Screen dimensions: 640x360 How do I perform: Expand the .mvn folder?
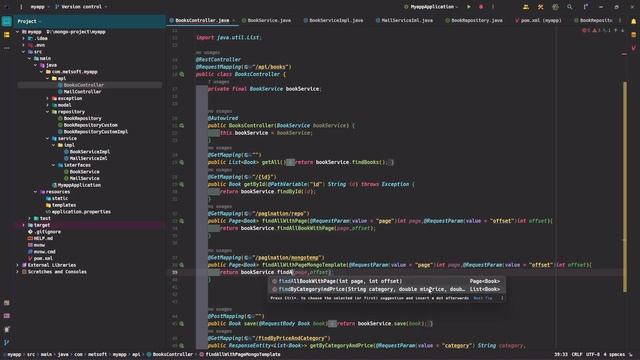(x=24, y=45)
